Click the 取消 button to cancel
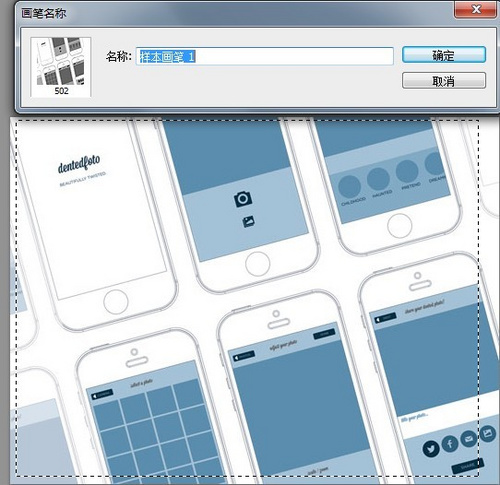500x485 pixels. tap(444, 81)
